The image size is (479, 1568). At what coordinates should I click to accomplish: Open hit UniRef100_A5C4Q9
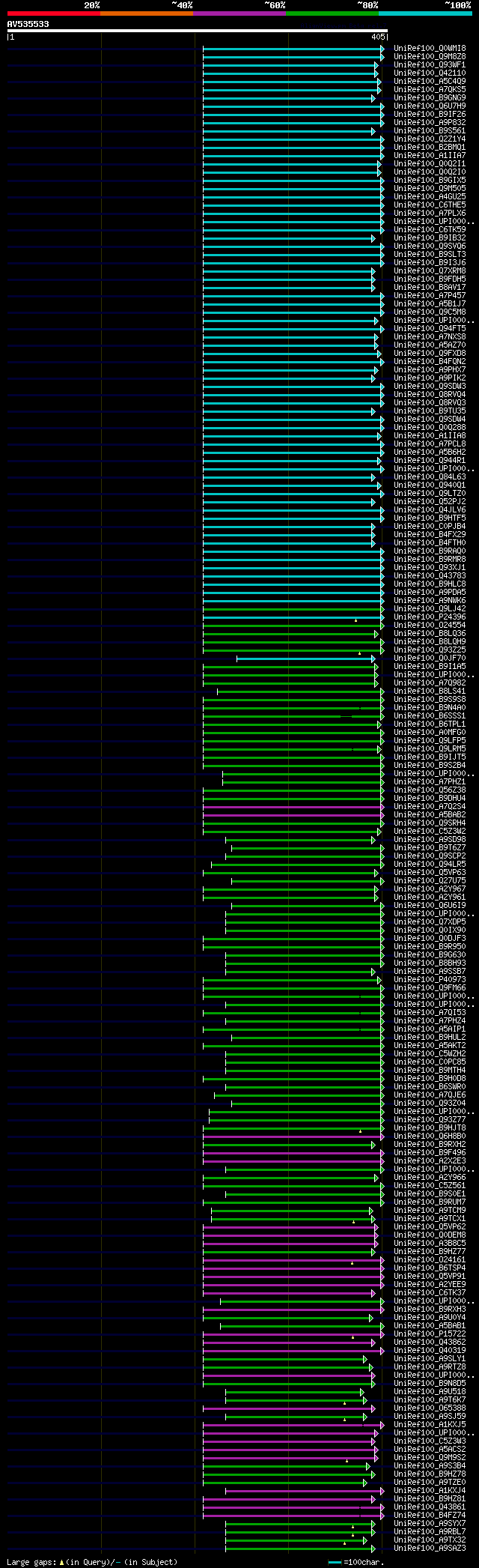pyautogui.click(x=430, y=82)
